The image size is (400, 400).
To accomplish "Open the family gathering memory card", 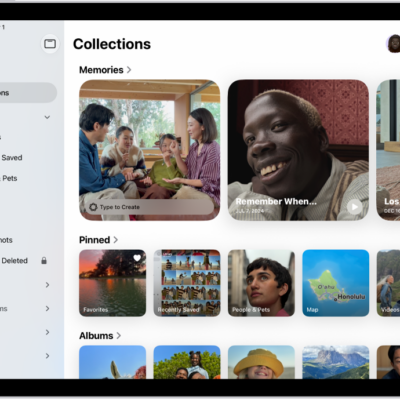I will [149, 150].
